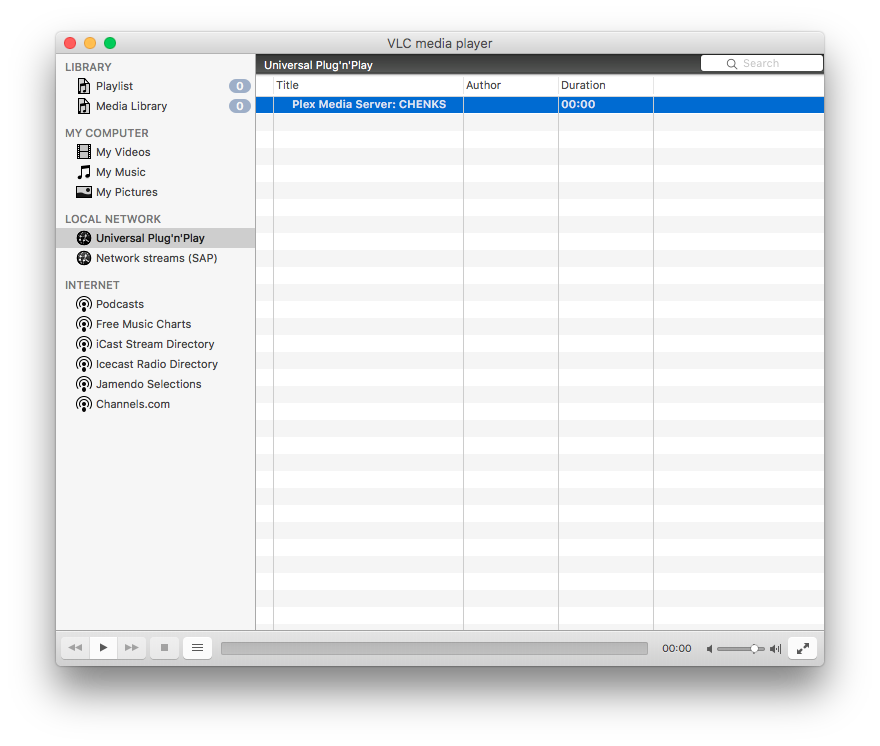This screenshot has height=746, width=880.
Task: Select the My Pictures icon
Action: click(x=84, y=192)
